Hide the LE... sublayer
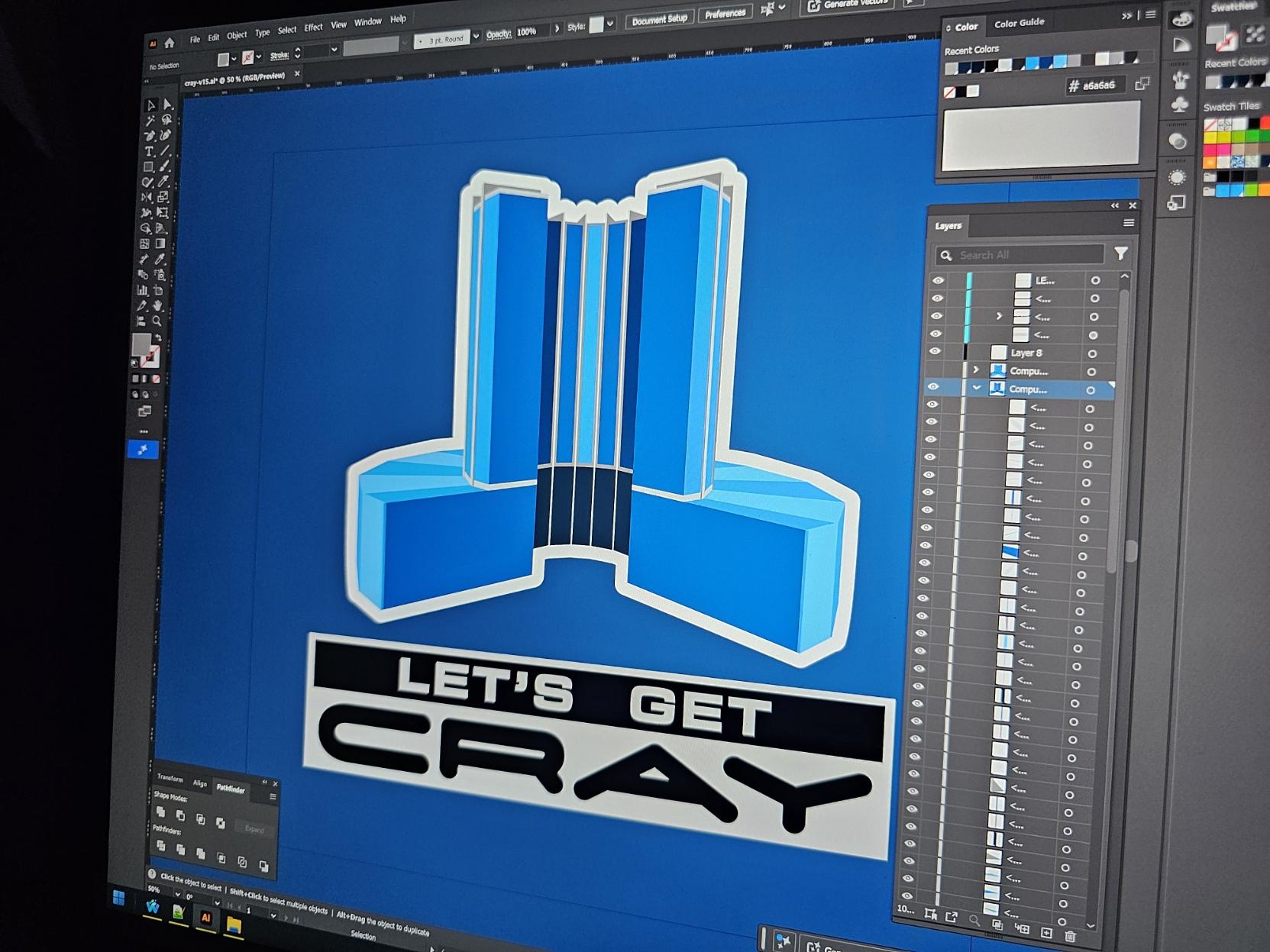The height and width of the screenshot is (952, 1270). point(938,280)
